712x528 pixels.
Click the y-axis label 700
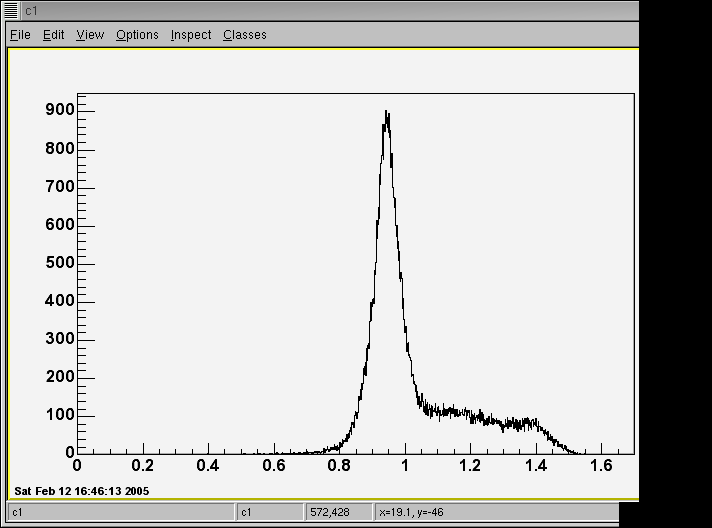[60, 187]
